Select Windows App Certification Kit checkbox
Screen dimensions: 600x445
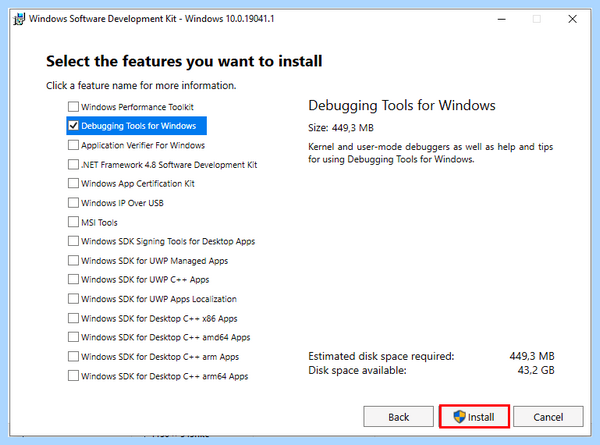[x=73, y=183]
